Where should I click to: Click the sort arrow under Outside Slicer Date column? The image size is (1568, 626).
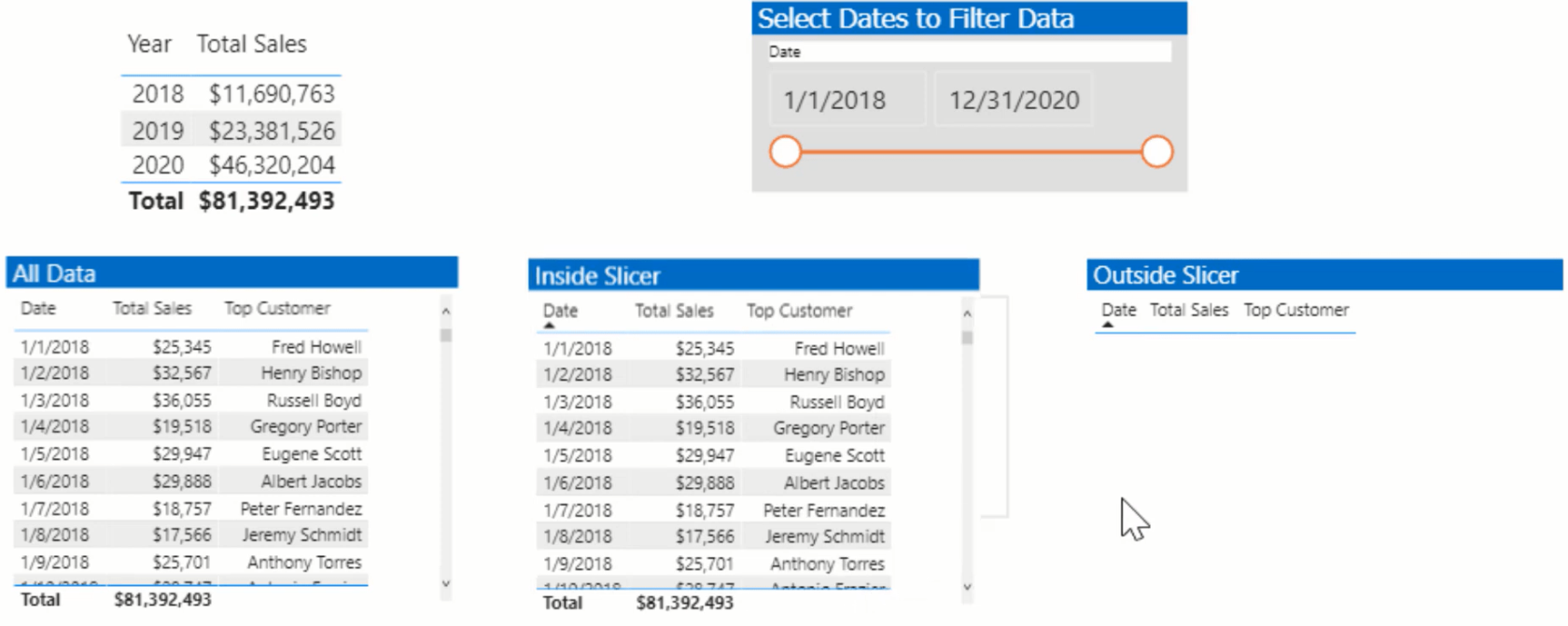click(x=1108, y=325)
